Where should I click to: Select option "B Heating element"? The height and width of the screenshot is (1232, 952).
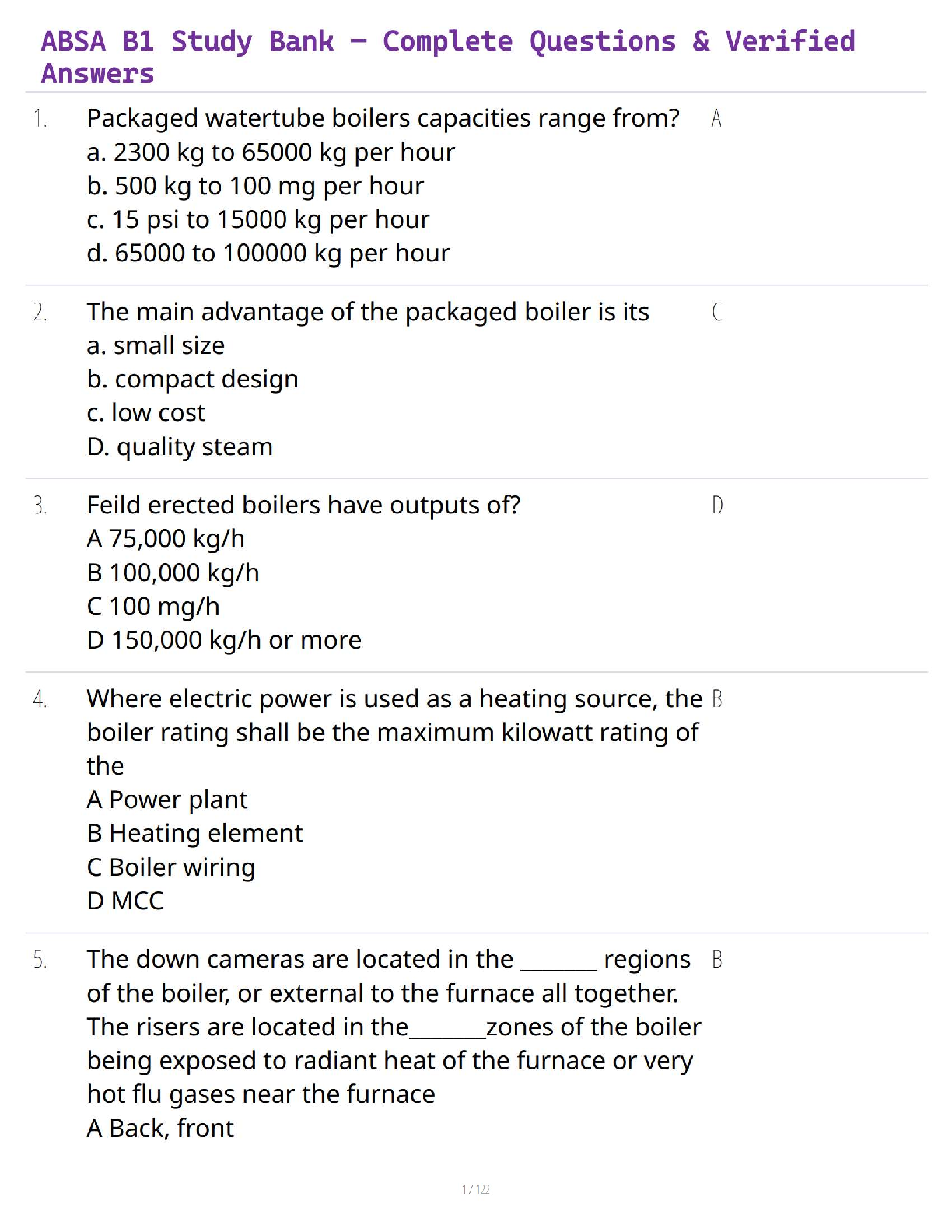click(194, 834)
